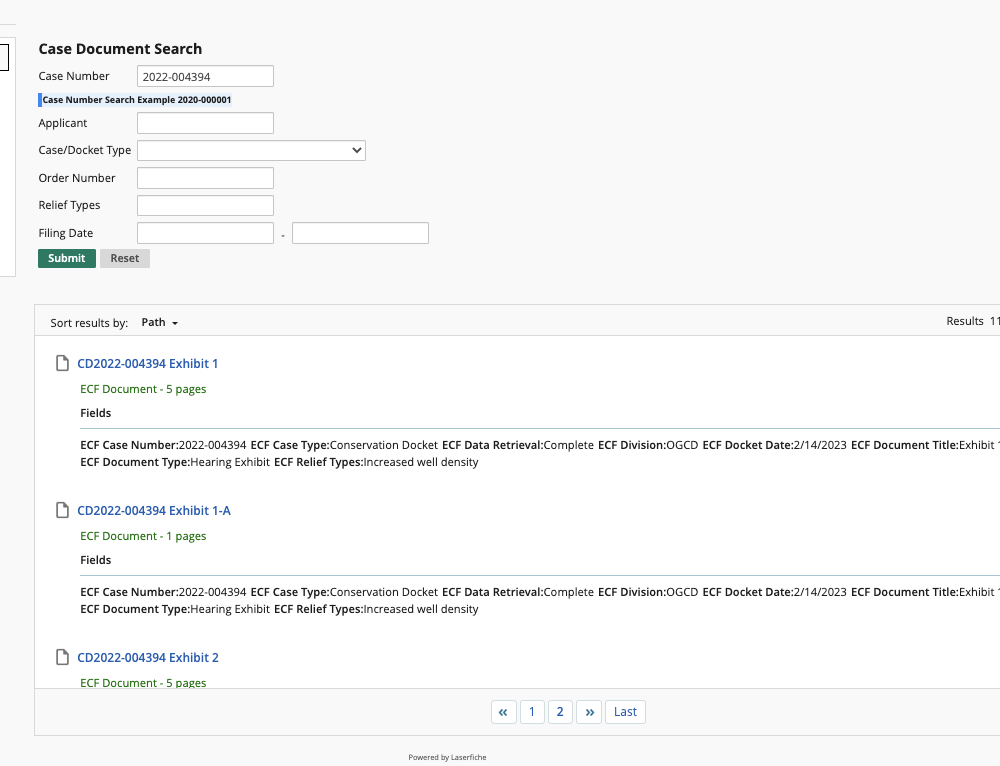Click document icon beside CD2022-004394 Exhibit 2
This screenshot has width=1000, height=766.
pyautogui.click(x=62, y=657)
